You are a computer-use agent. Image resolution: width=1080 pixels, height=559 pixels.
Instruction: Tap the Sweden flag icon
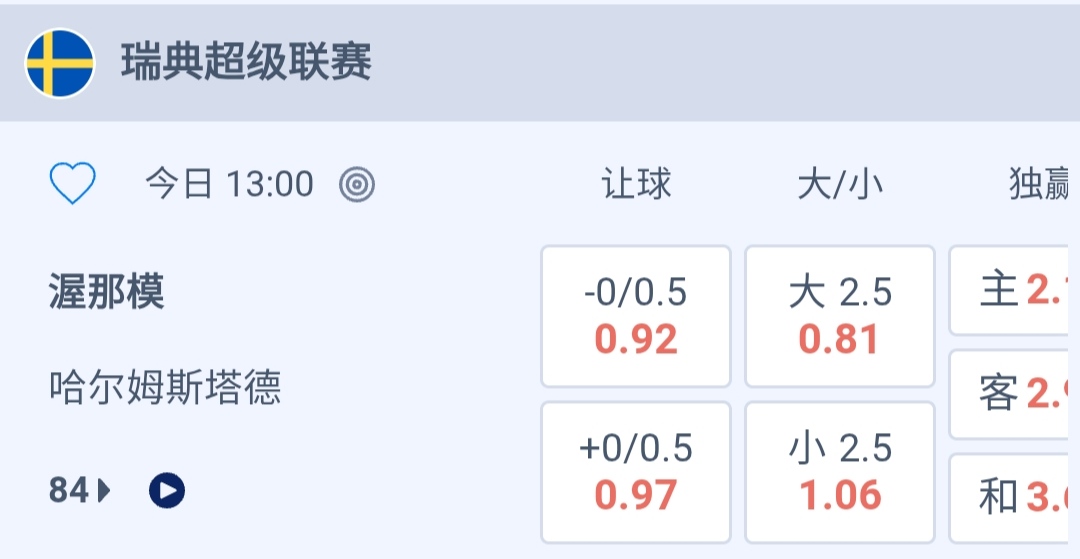pos(60,63)
